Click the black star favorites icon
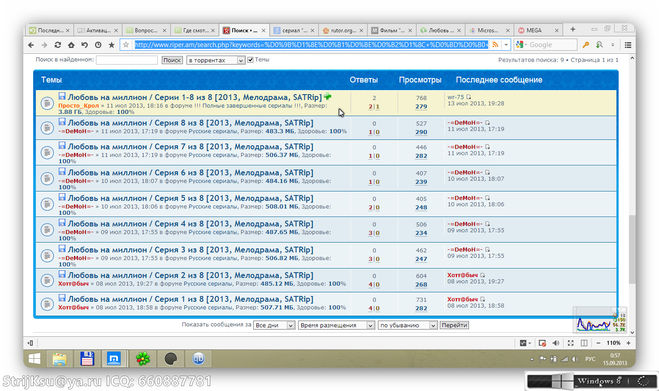The width and height of the screenshot is (659, 391). [x=111, y=45]
